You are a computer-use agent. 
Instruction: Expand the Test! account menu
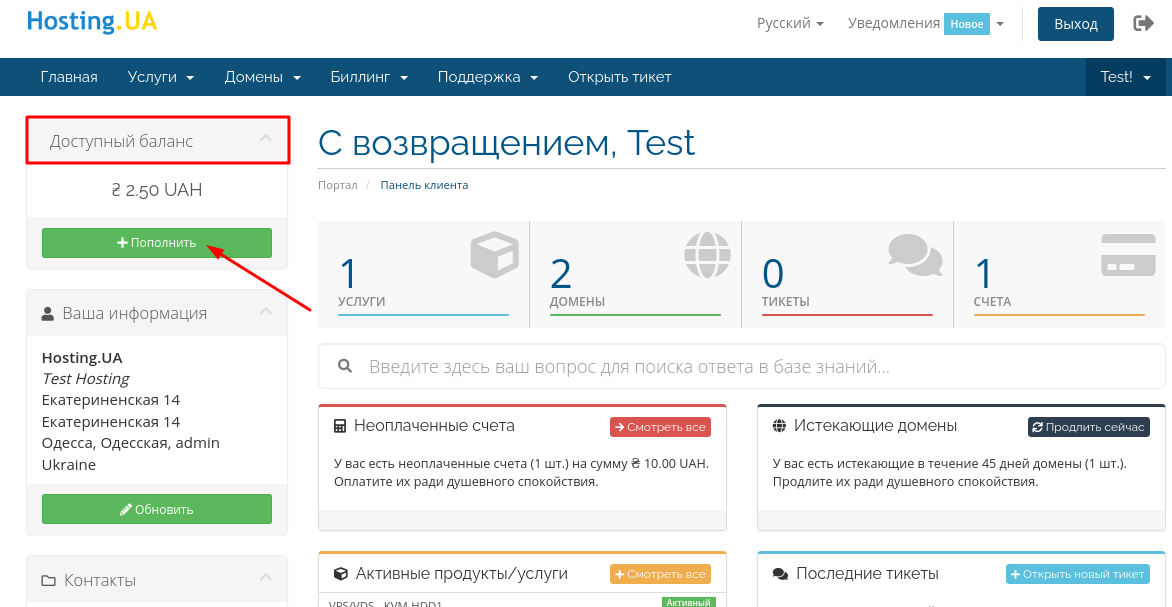click(x=1125, y=77)
